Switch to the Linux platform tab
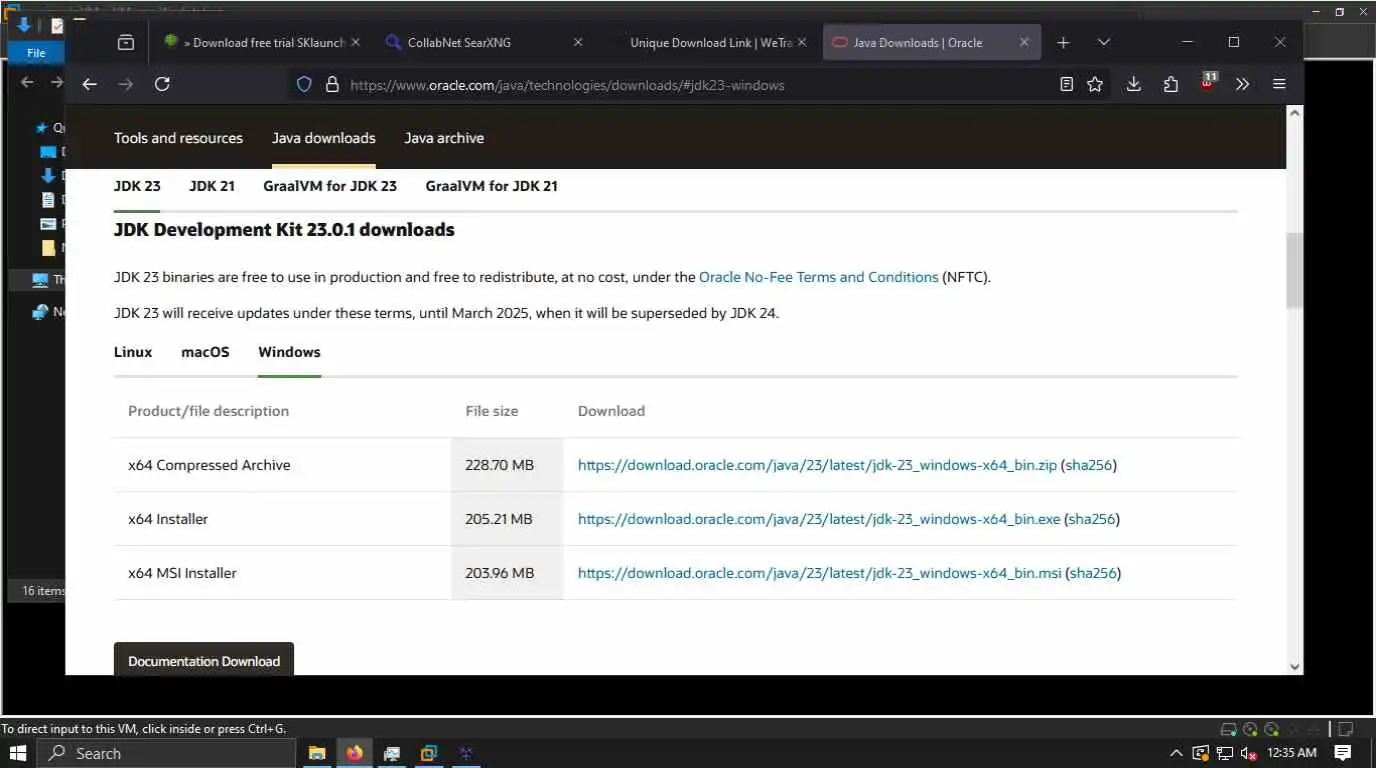 pos(133,352)
